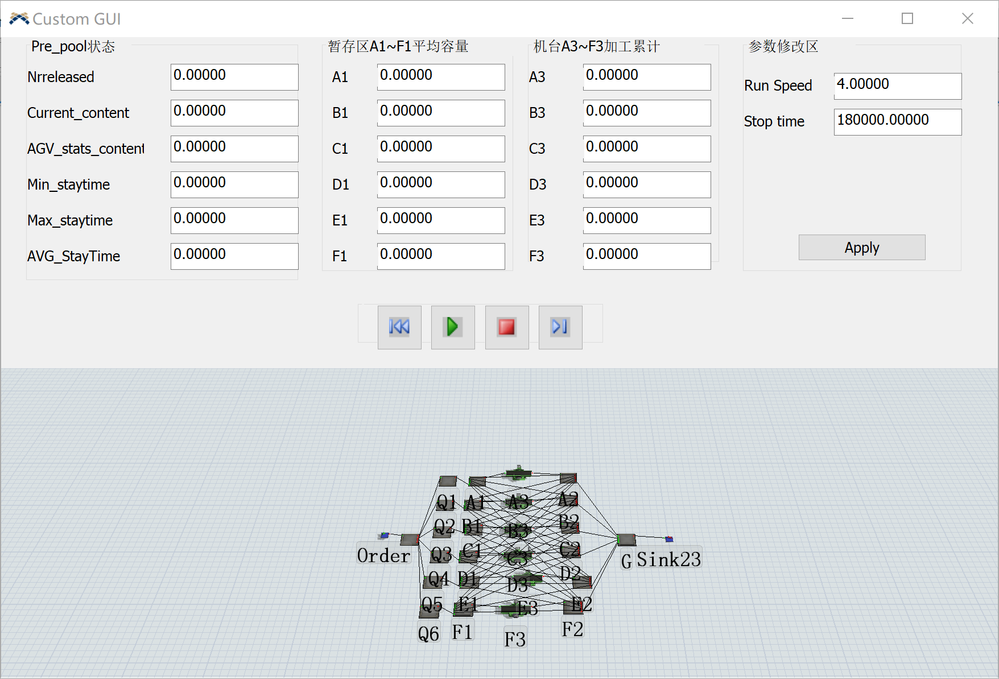The height and width of the screenshot is (679, 999).
Task: Click the F3 label in the model
Action: tap(515, 639)
